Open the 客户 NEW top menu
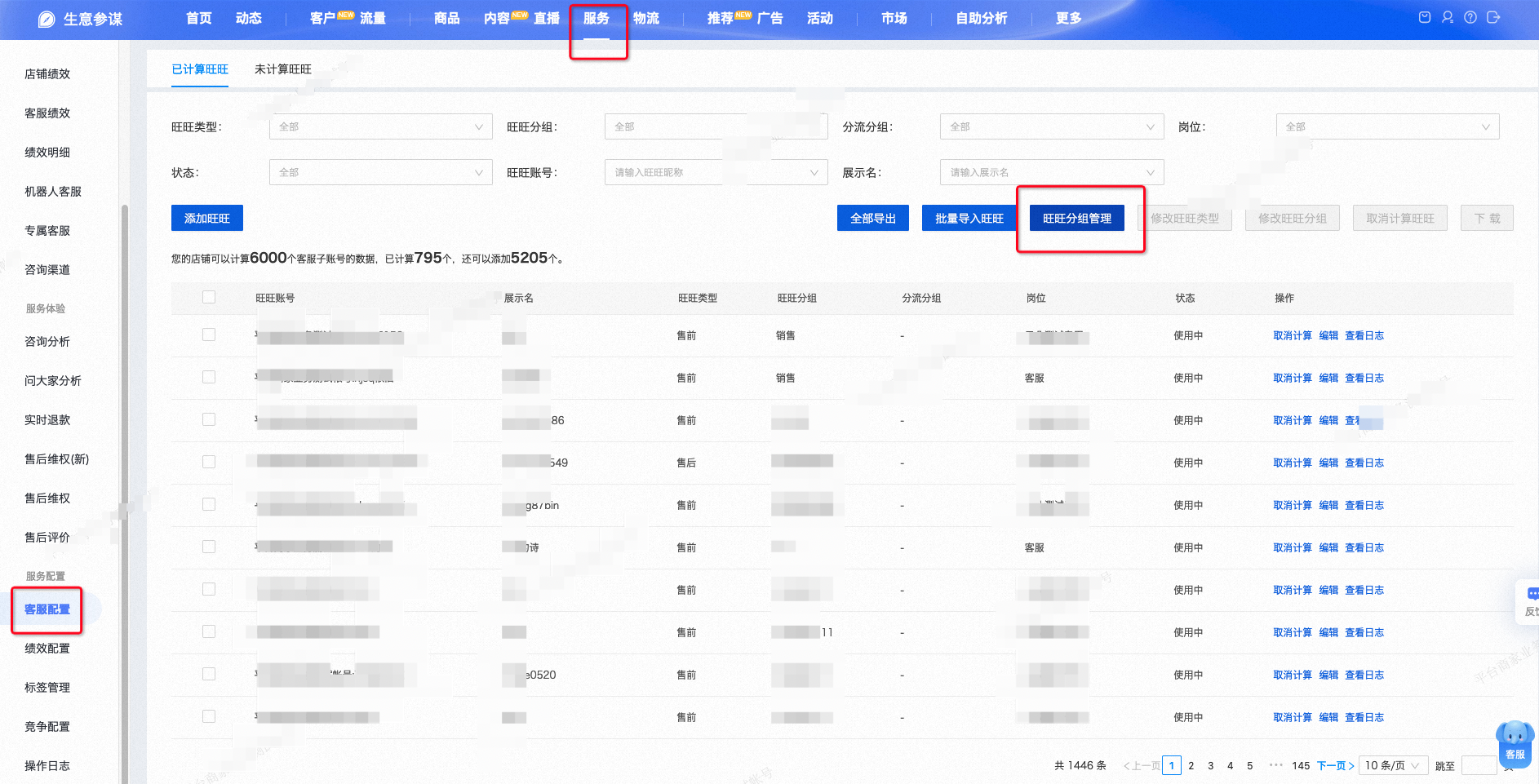This screenshot has height=784, width=1539. coord(323,18)
